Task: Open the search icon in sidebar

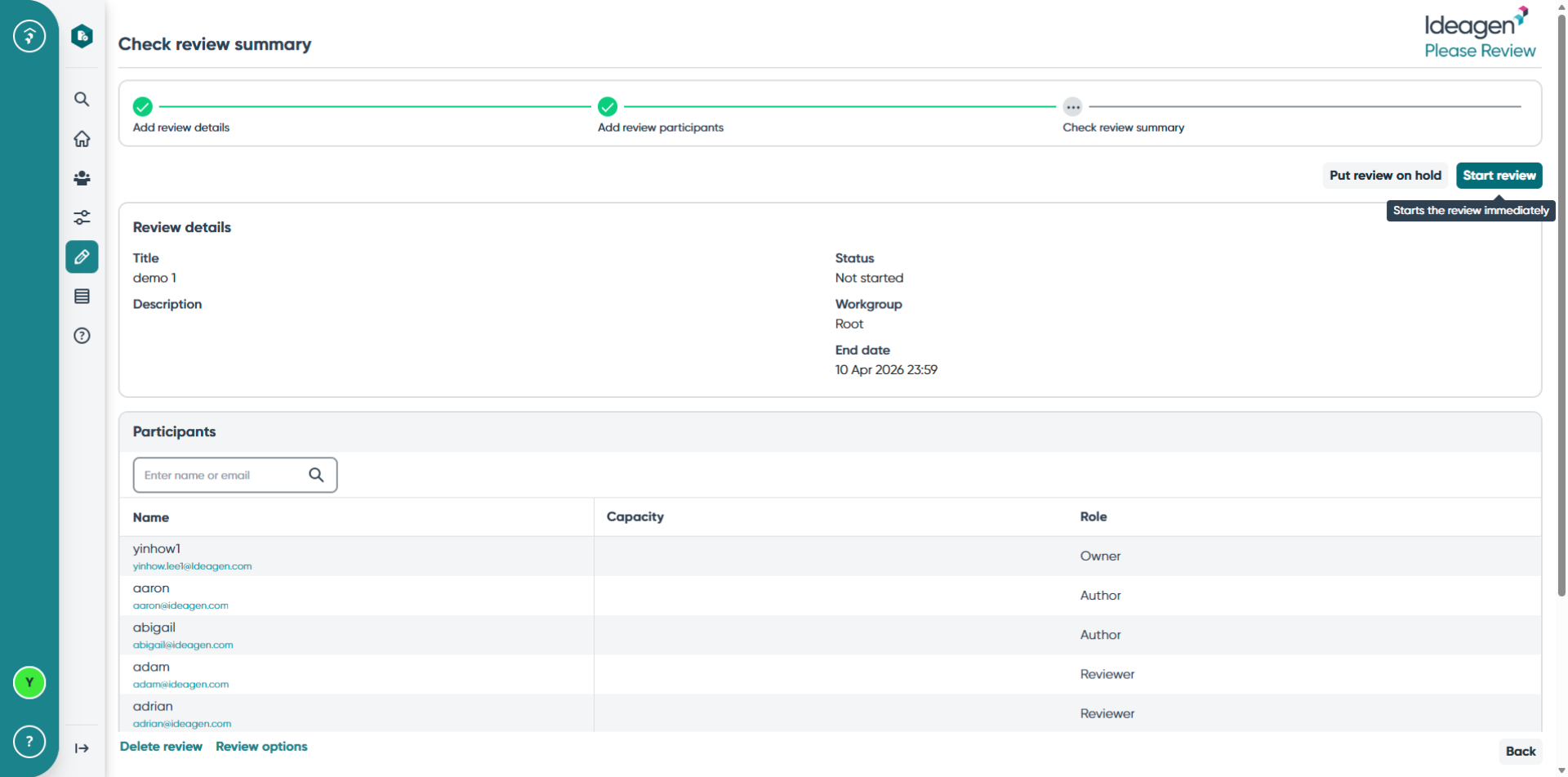Action: (x=82, y=100)
